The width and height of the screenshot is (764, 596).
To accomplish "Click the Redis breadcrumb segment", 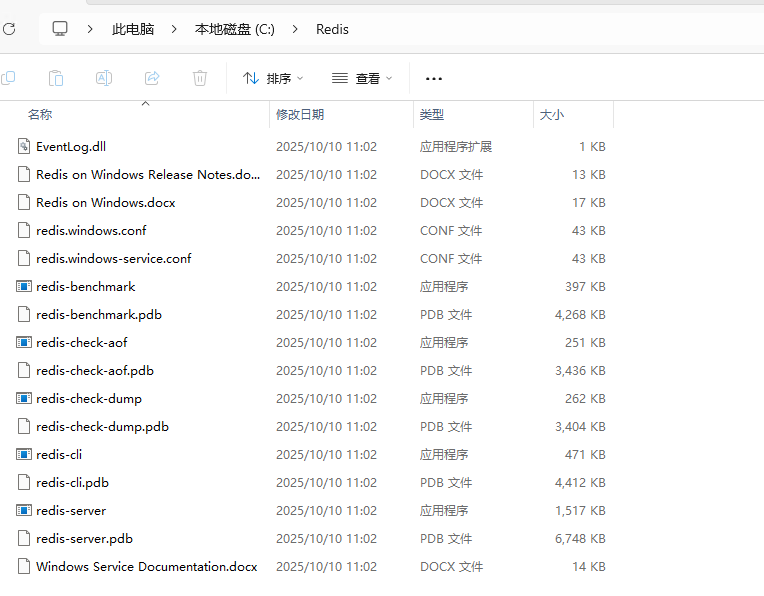I will click(x=332, y=29).
